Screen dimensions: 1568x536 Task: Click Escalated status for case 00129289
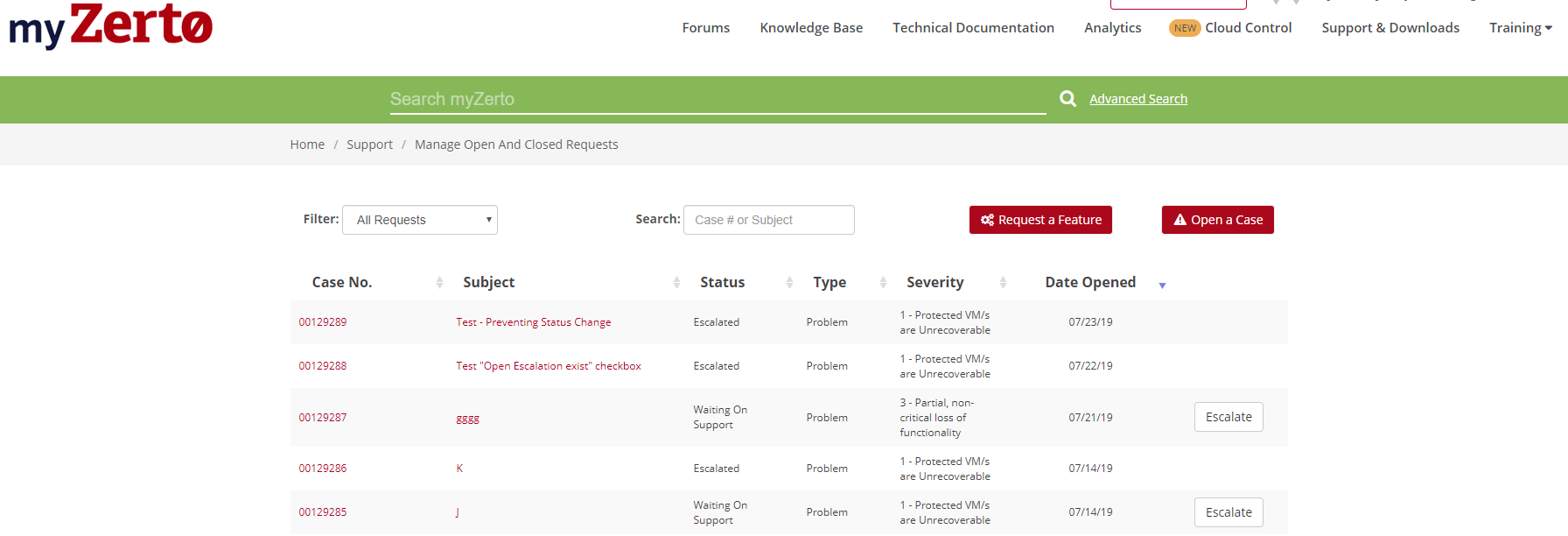pos(717,322)
